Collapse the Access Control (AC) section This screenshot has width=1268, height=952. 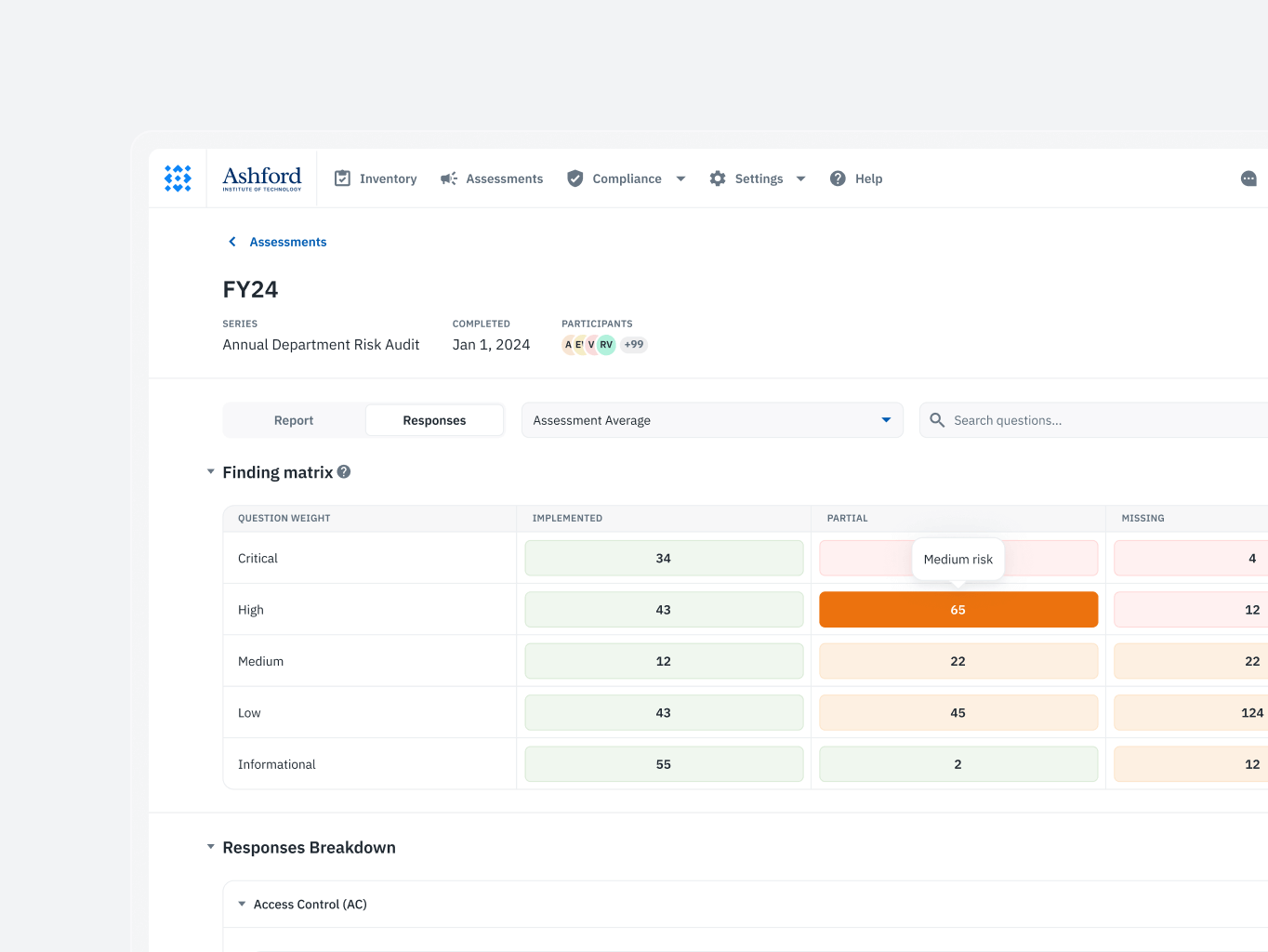point(242,904)
